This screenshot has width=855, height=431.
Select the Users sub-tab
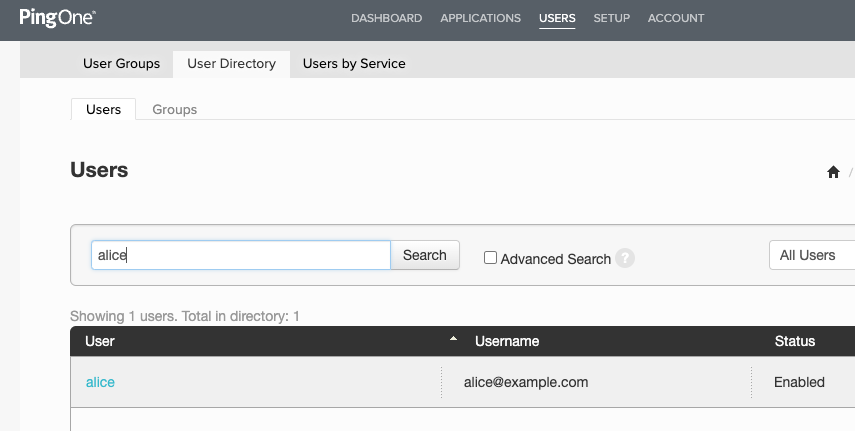coord(103,109)
